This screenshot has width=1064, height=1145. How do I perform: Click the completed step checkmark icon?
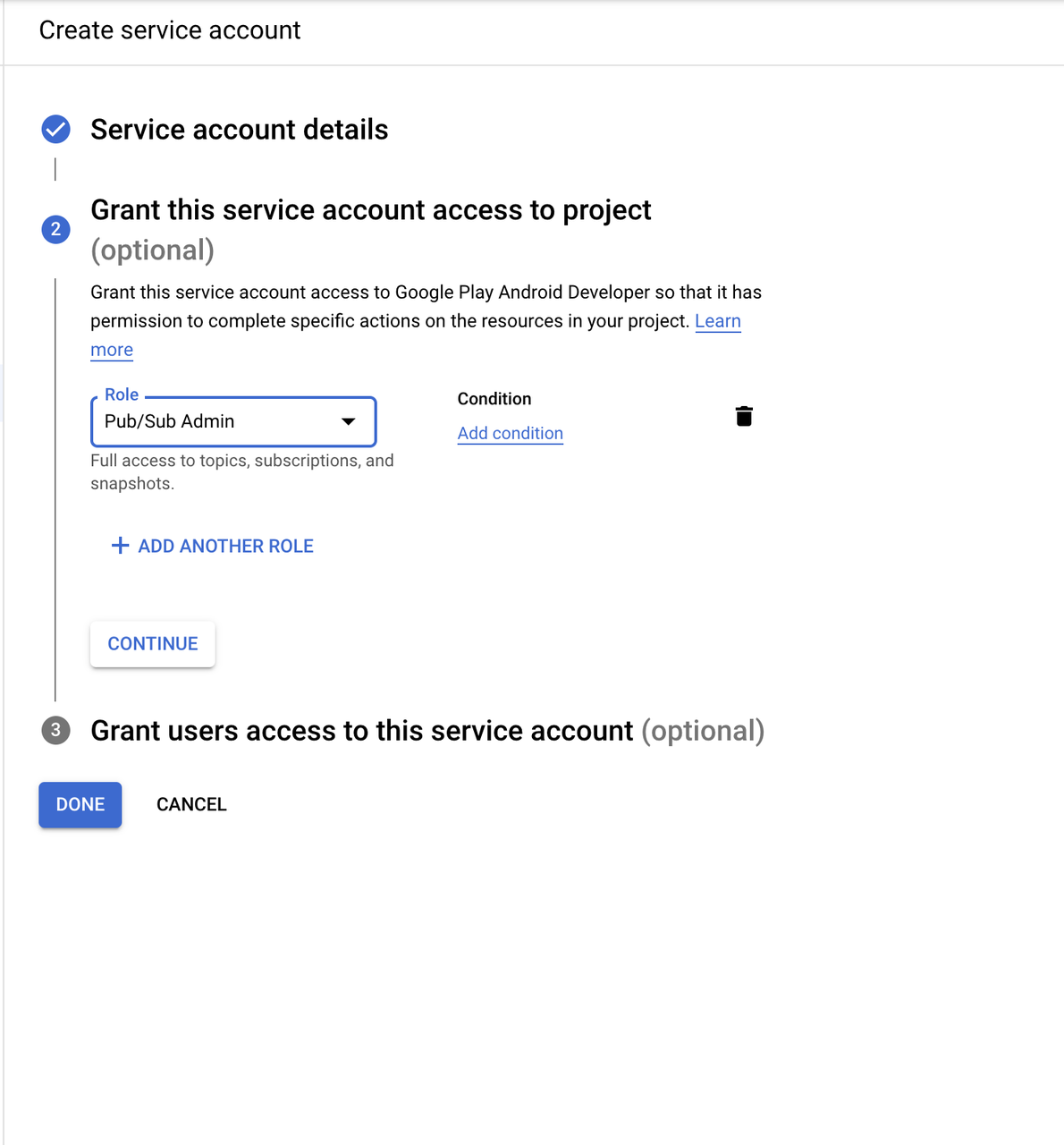[x=55, y=130]
